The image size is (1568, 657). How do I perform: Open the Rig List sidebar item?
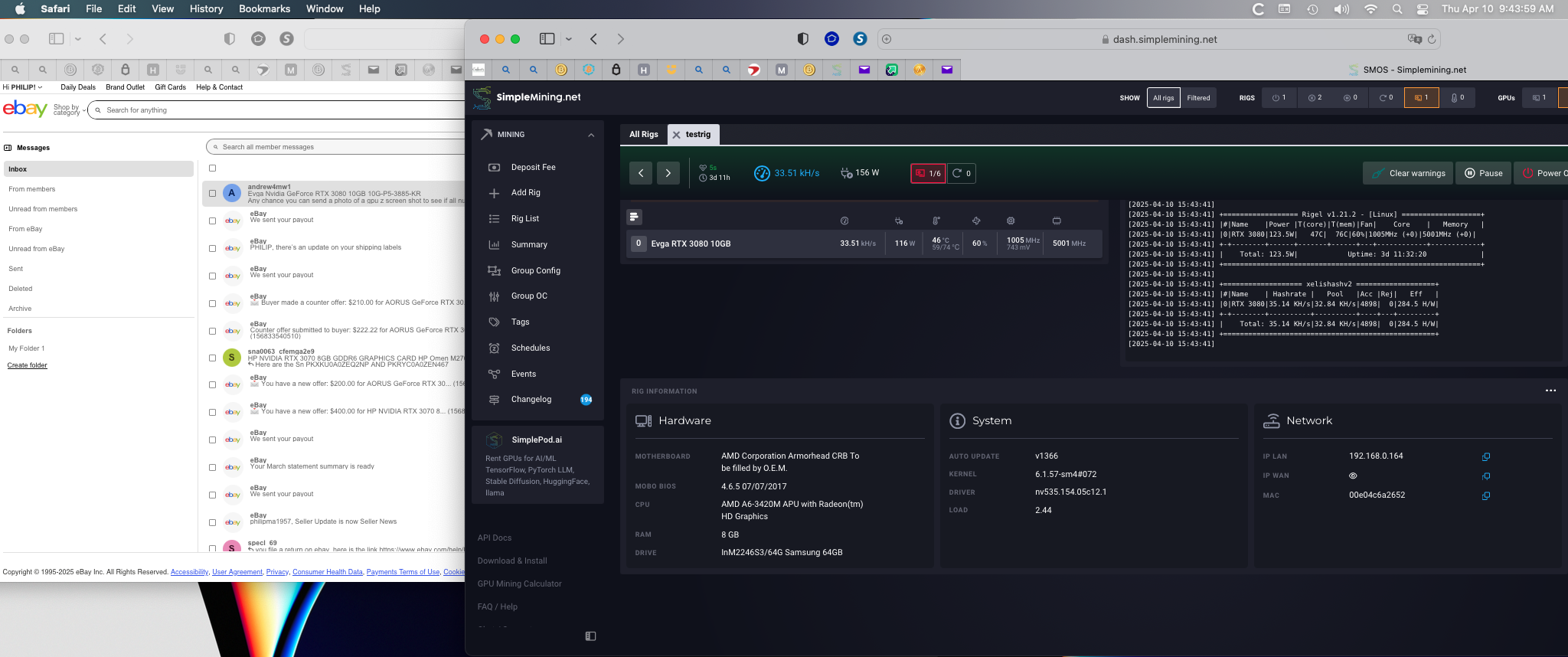(524, 219)
